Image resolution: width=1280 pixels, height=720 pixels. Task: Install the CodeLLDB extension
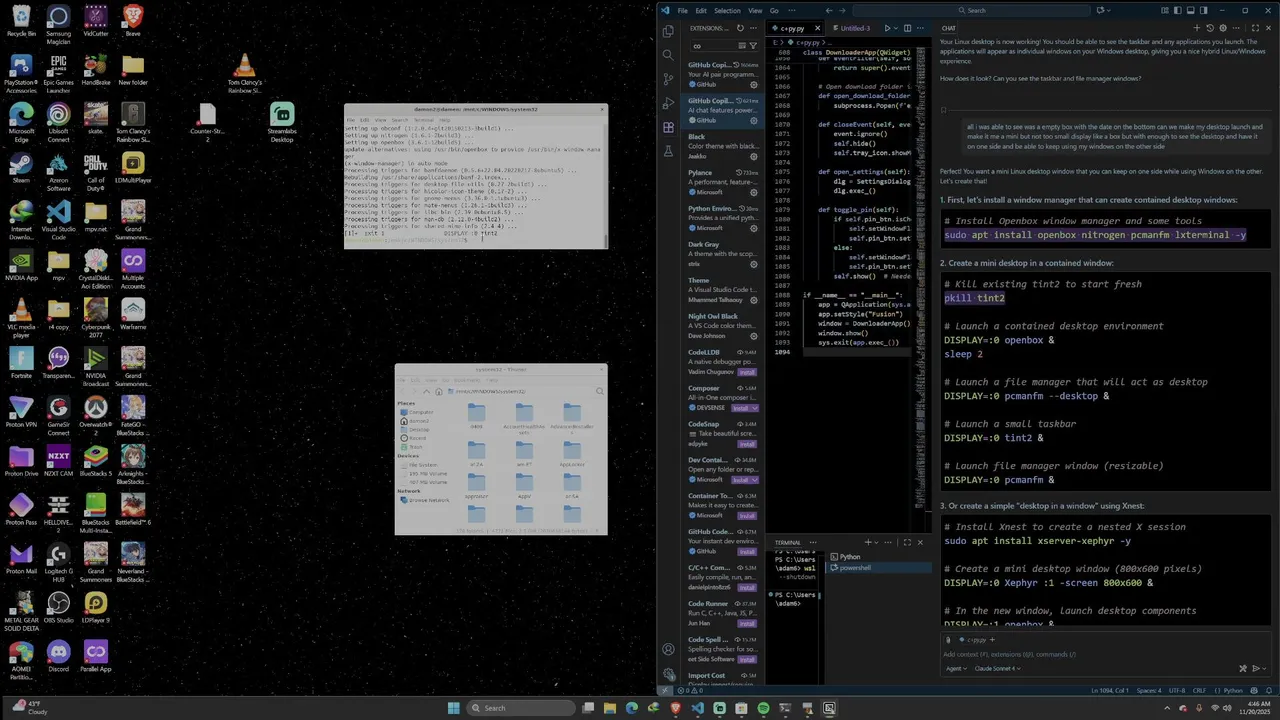(747, 372)
